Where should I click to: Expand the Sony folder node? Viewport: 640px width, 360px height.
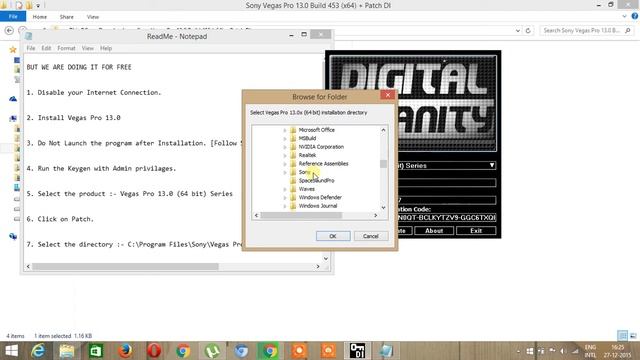coord(285,172)
